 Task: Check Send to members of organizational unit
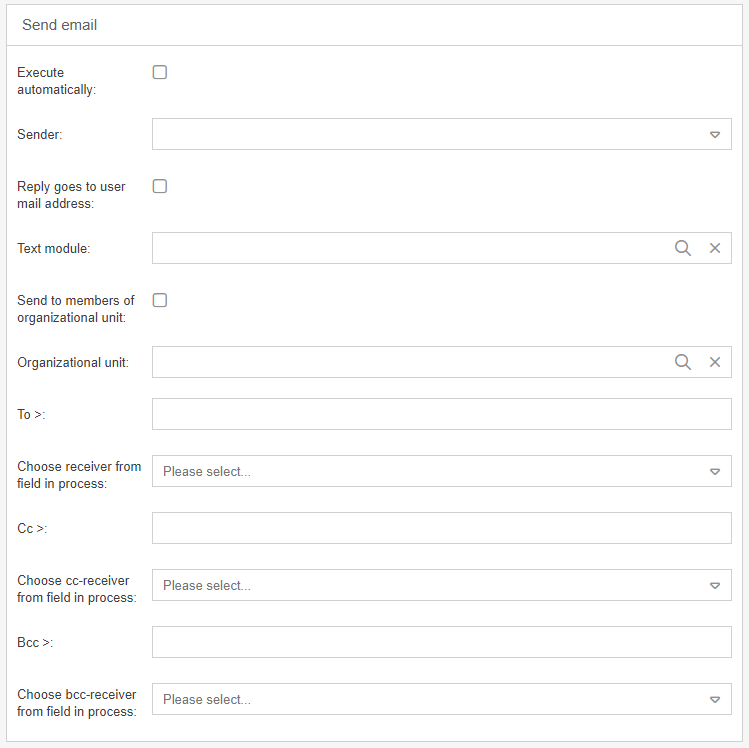pos(160,300)
